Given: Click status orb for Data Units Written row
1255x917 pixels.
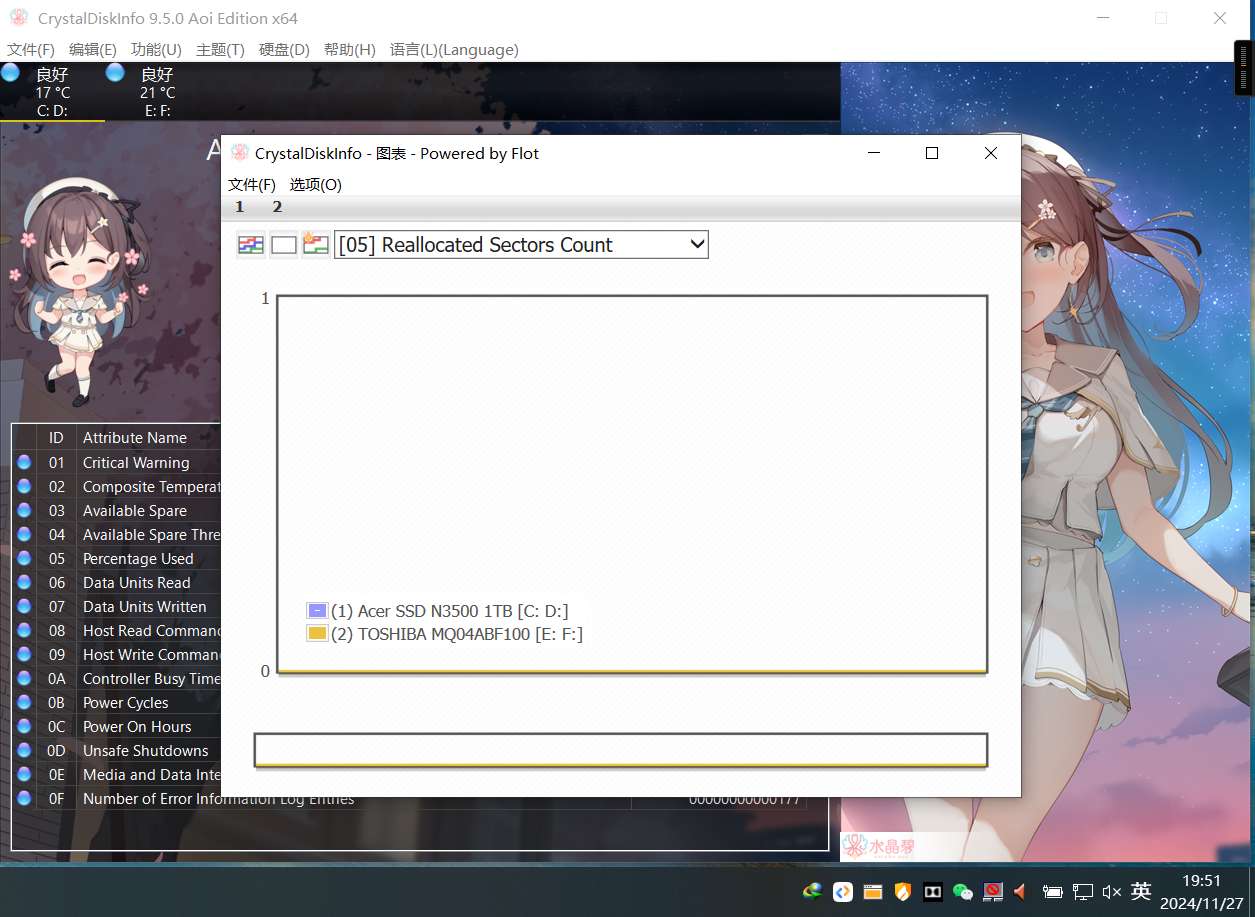Looking at the screenshot, I should [24, 606].
